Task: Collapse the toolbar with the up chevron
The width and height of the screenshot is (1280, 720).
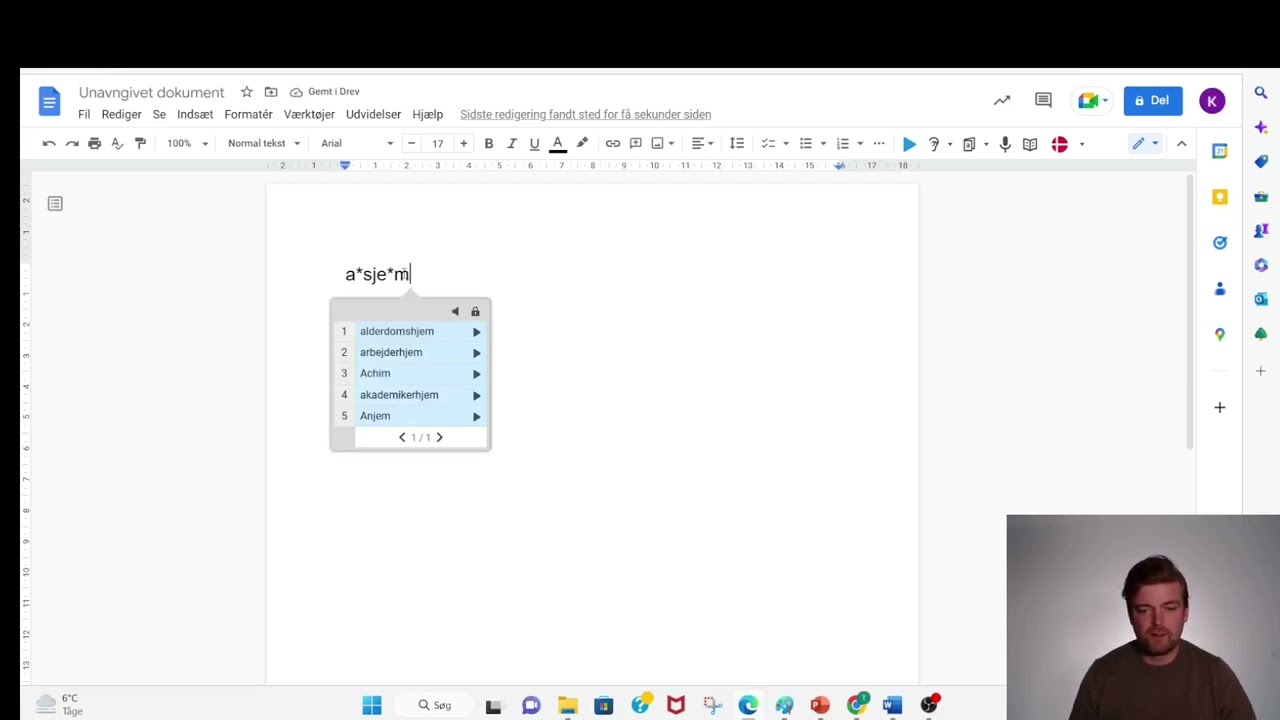Action: coord(1181,144)
